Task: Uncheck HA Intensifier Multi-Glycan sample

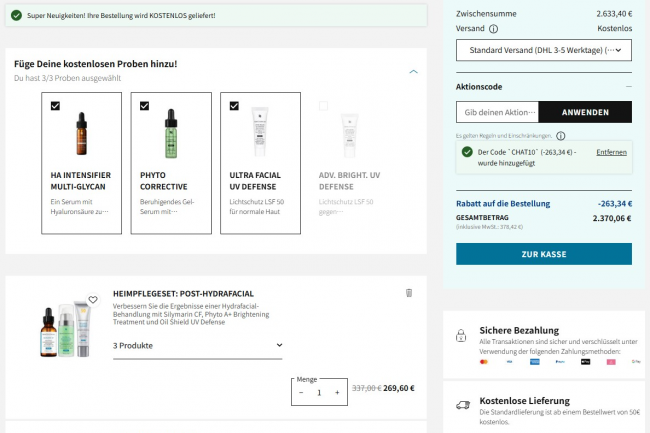Action: [55, 105]
